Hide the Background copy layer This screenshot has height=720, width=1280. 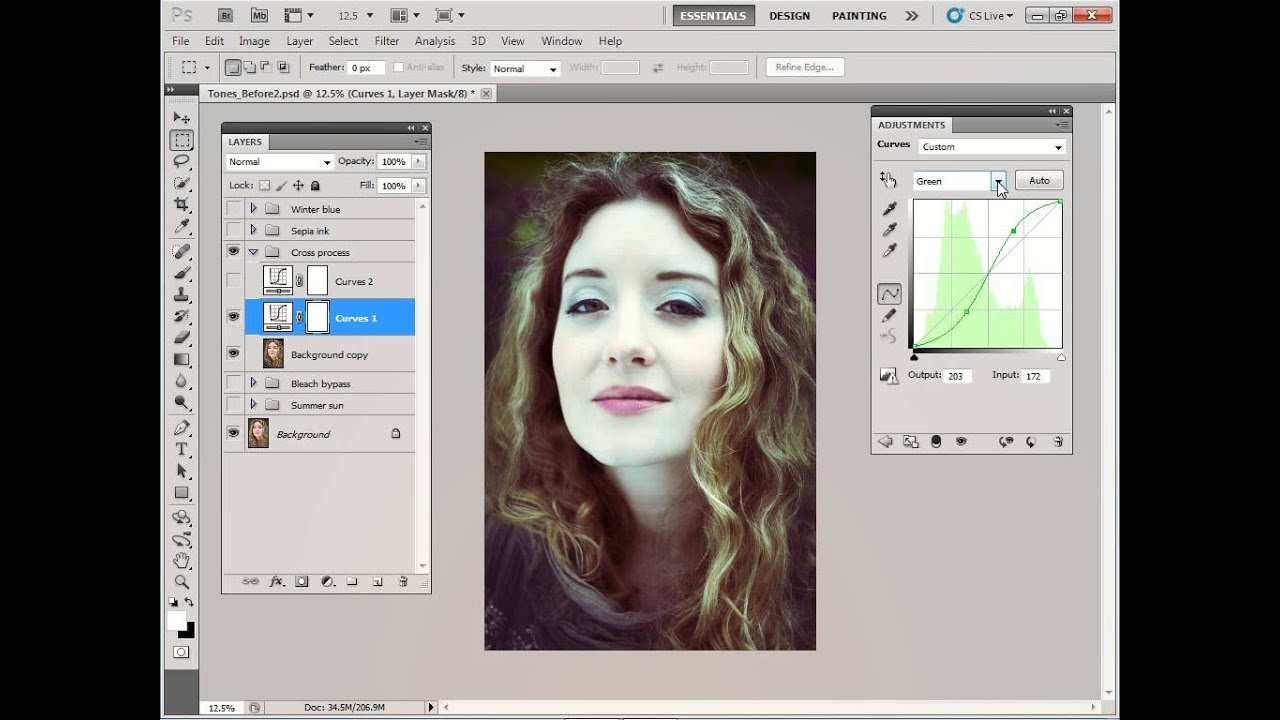(233, 353)
